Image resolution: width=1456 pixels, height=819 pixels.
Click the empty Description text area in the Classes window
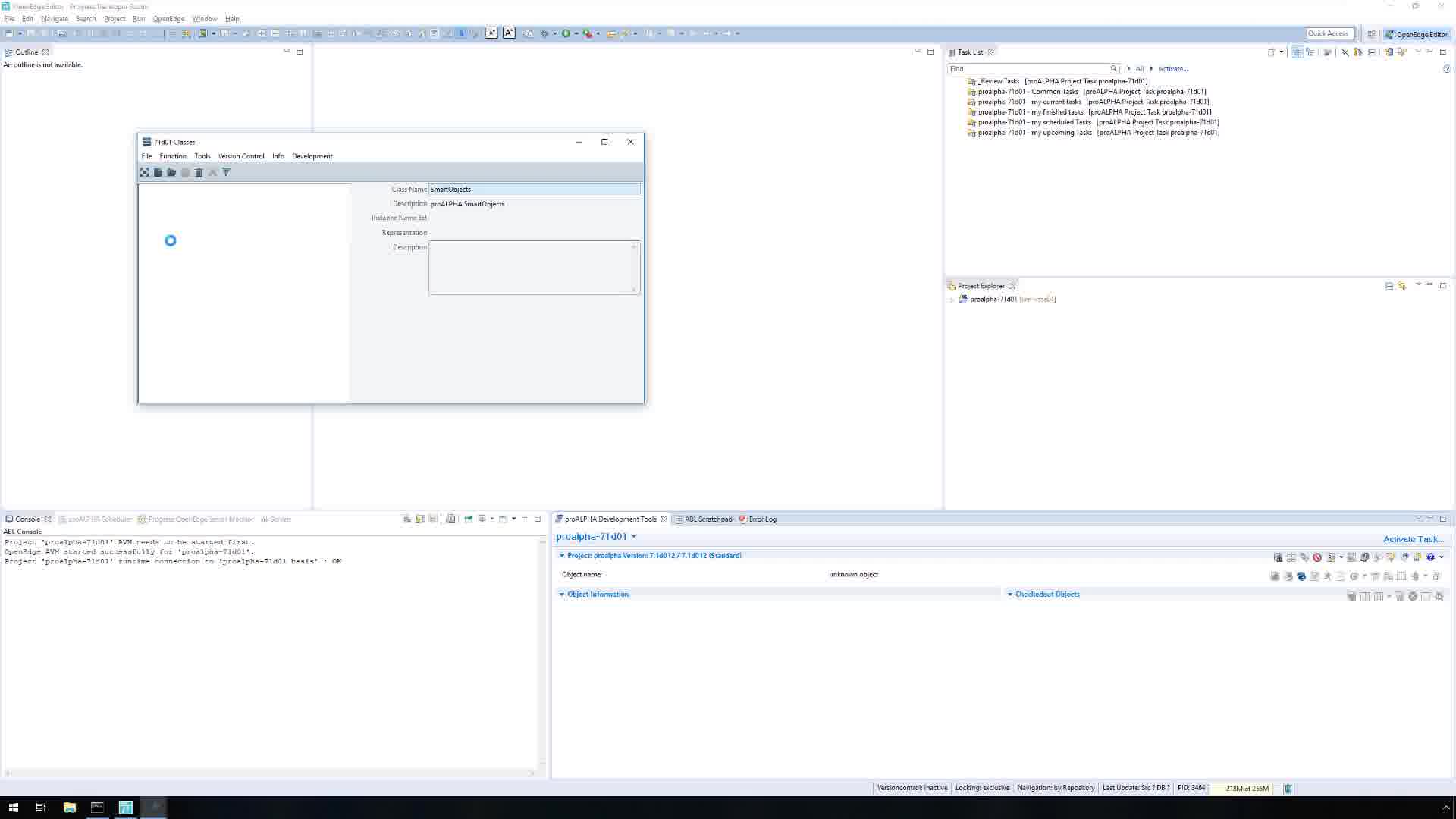(x=535, y=268)
